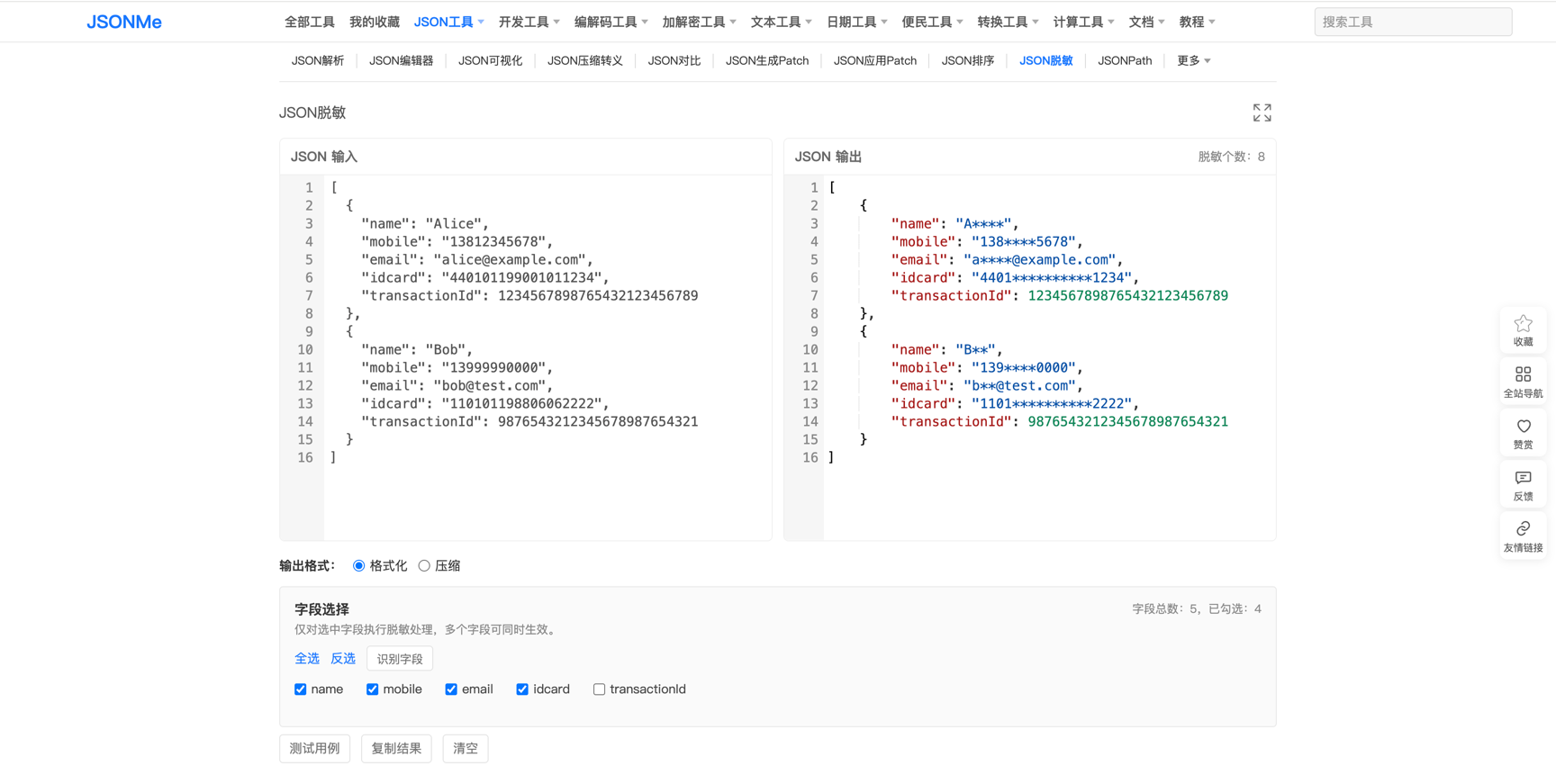Viewport: 1556px width, 784px height.
Task: Expand the 更多 sub-nav dropdown
Action: (x=1193, y=61)
